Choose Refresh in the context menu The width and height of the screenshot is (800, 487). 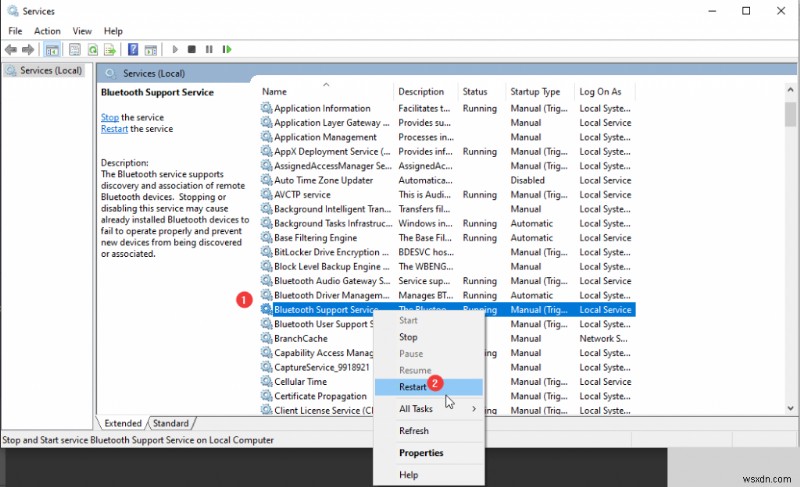(x=429, y=431)
